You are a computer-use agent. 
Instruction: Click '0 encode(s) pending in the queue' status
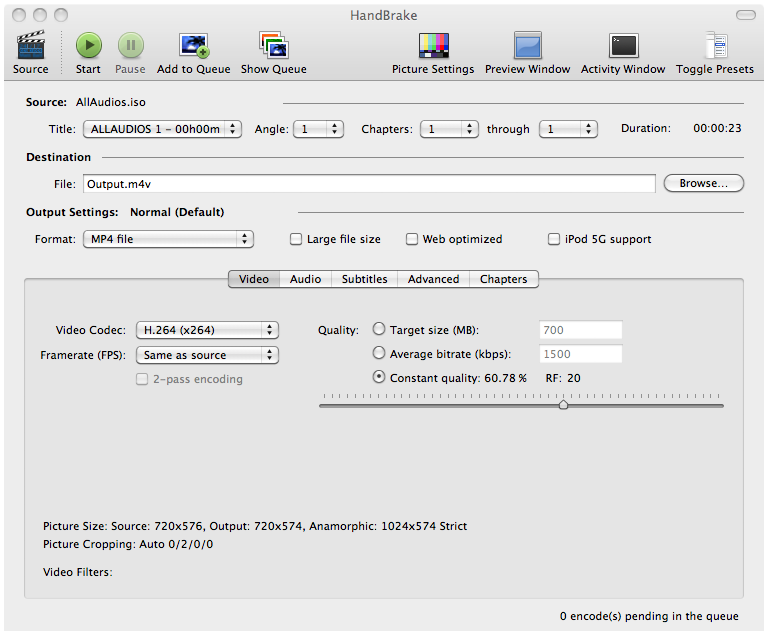click(x=649, y=616)
